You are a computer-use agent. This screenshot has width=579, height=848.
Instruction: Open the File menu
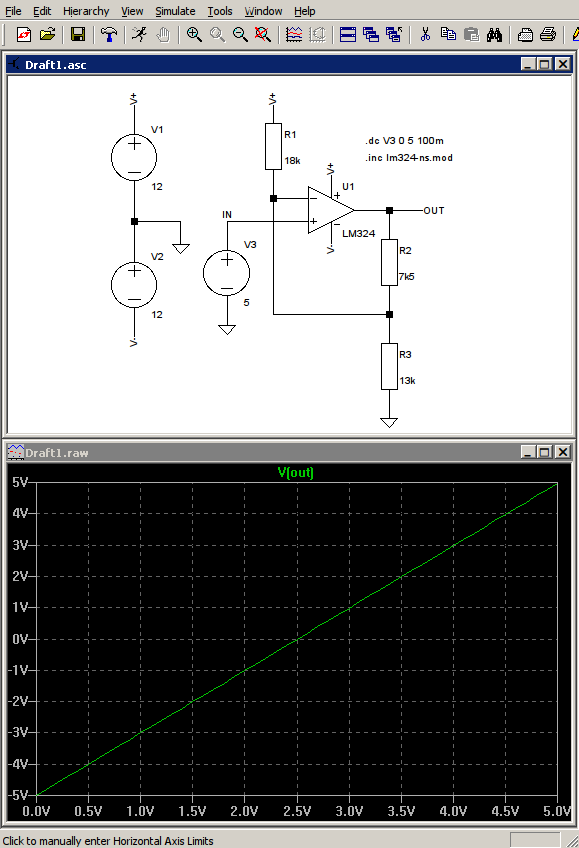pos(13,11)
